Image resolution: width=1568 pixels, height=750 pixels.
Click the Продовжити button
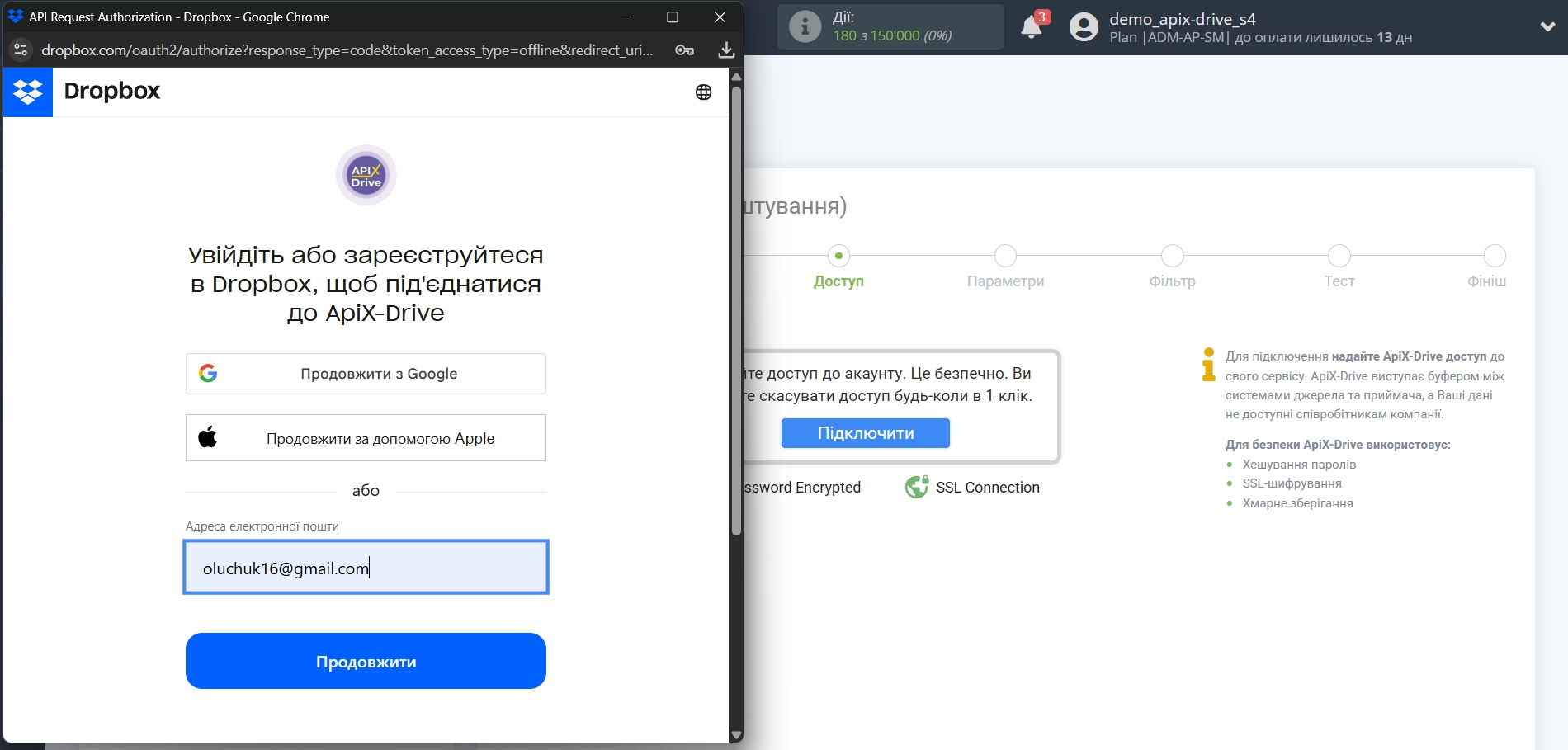click(366, 660)
